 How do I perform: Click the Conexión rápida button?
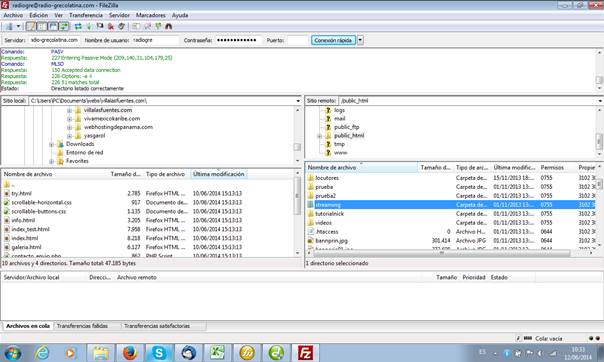333,40
